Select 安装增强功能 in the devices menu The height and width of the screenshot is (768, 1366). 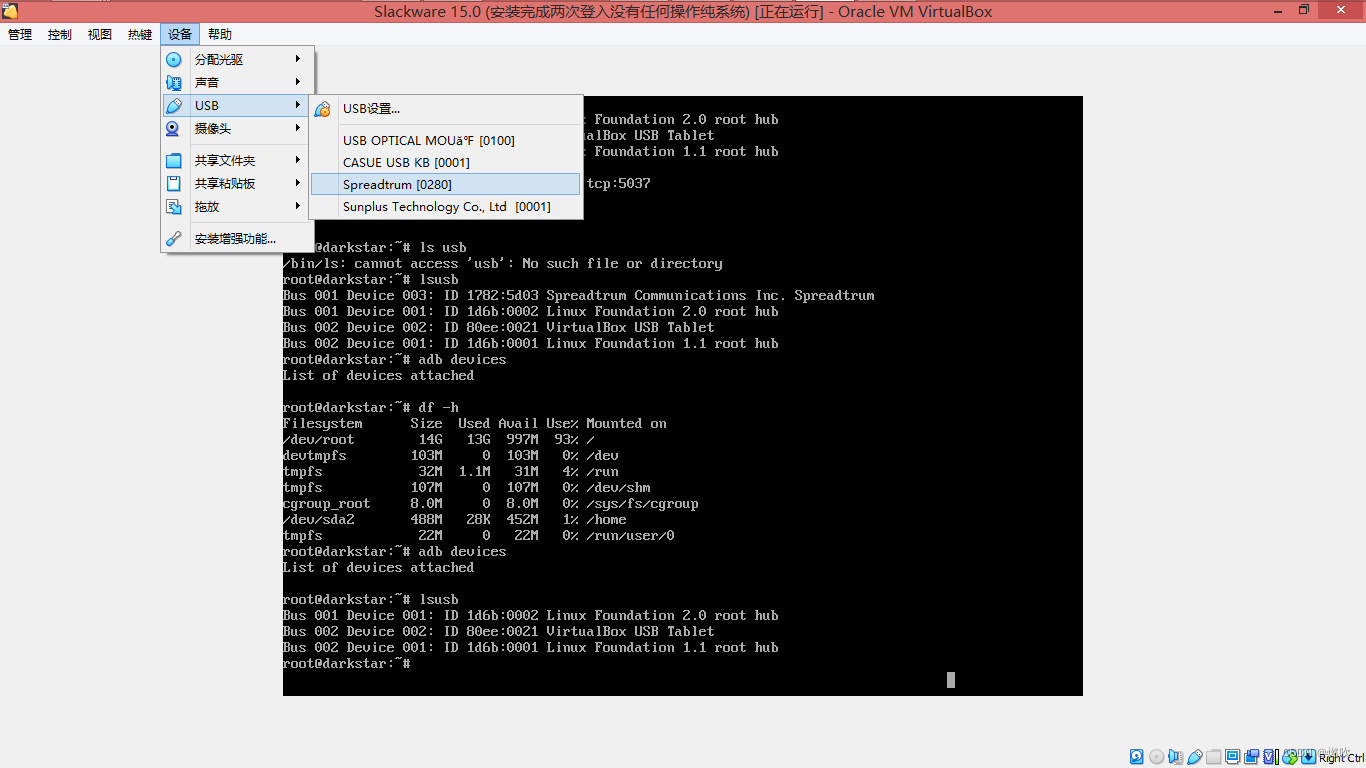(x=237, y=239)
